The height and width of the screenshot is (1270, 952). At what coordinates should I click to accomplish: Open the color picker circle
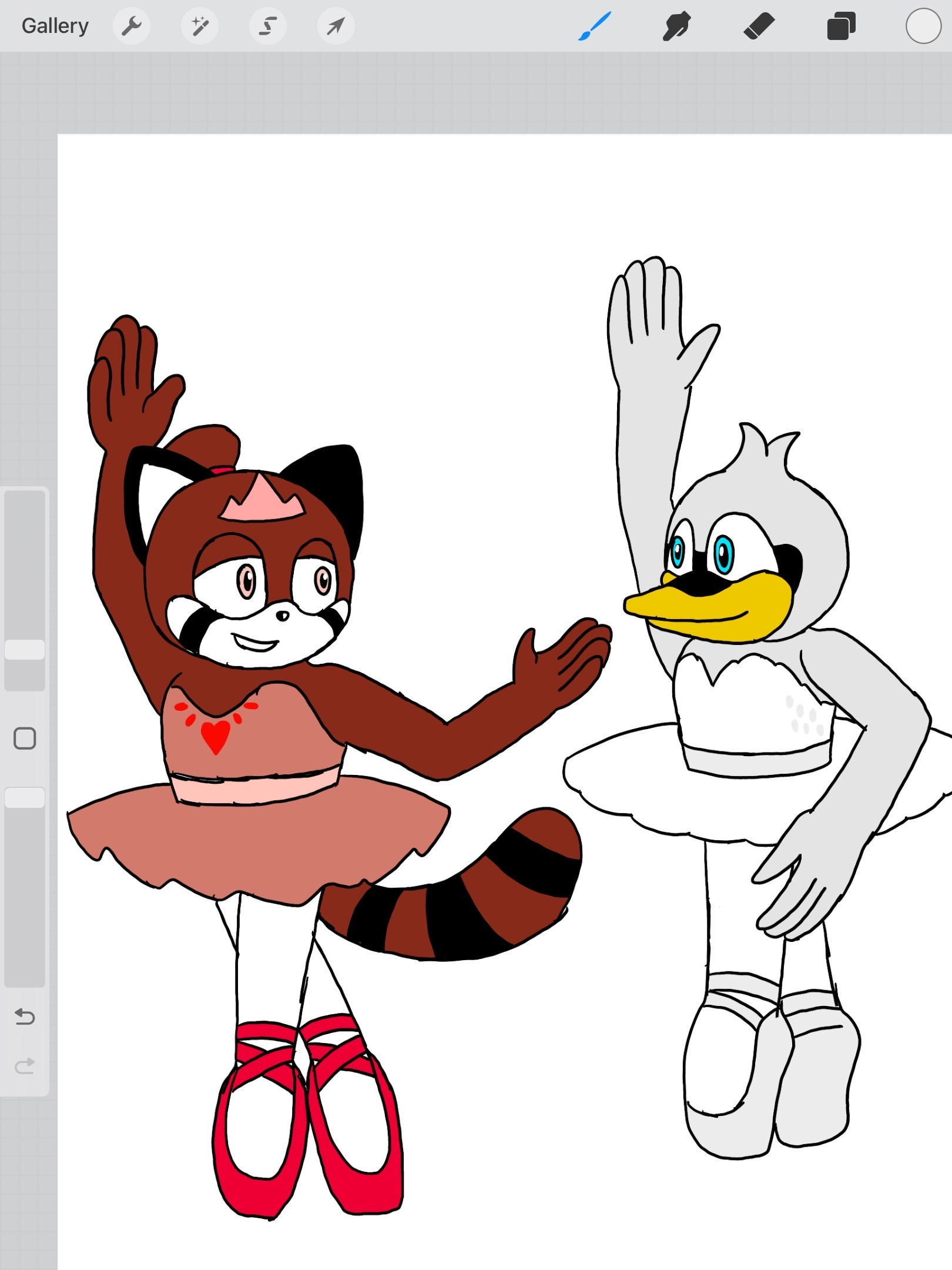923,26
